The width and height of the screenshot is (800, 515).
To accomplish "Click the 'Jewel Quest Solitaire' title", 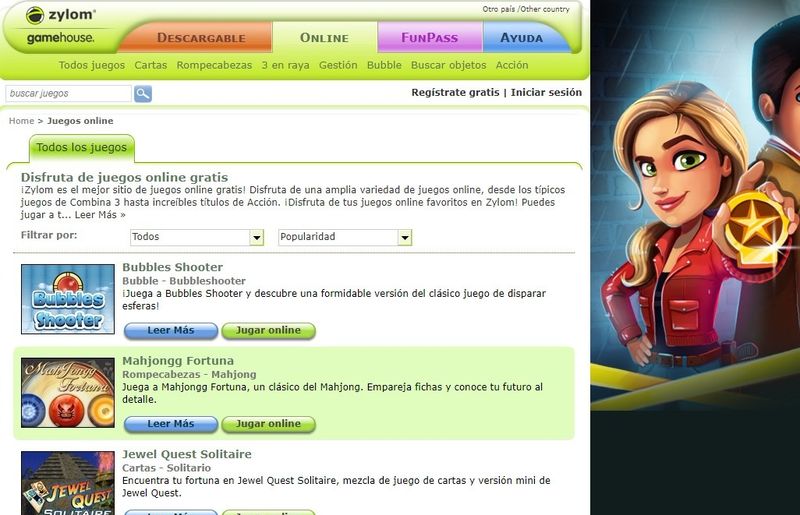I will (187, 454).
